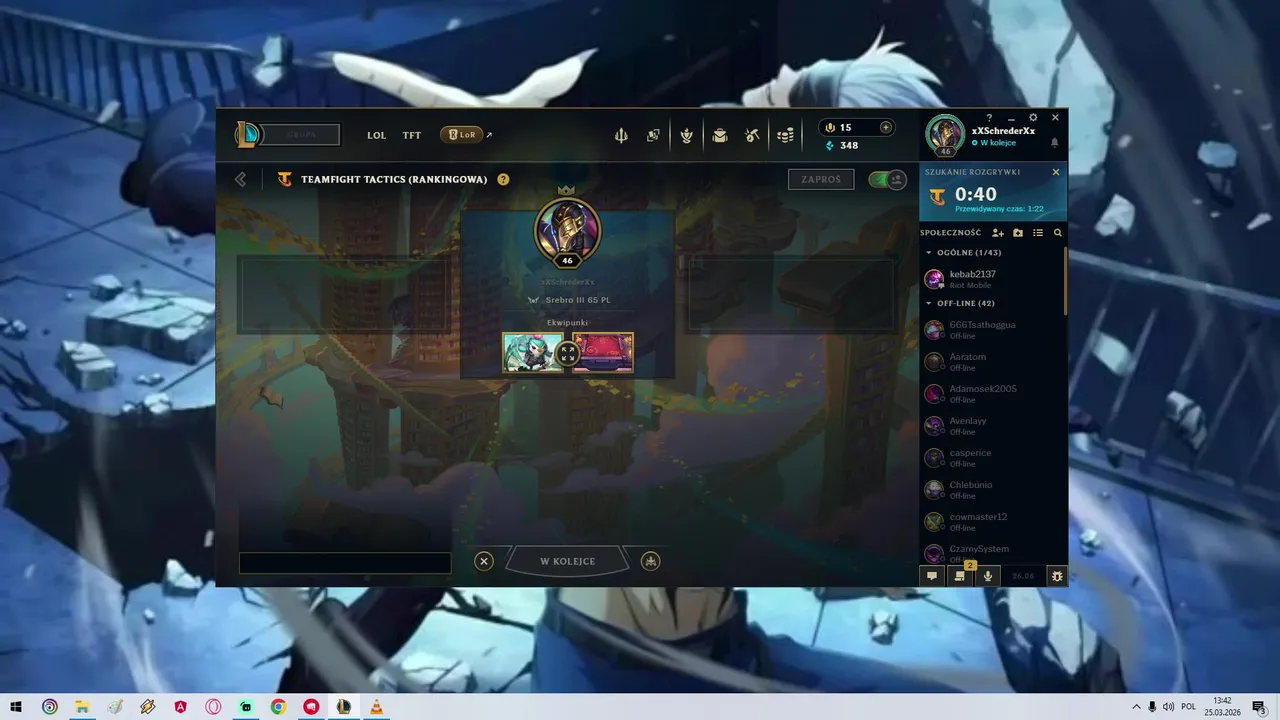
Task: Click the friends list scrollbar
Action: pos(1065,280)
